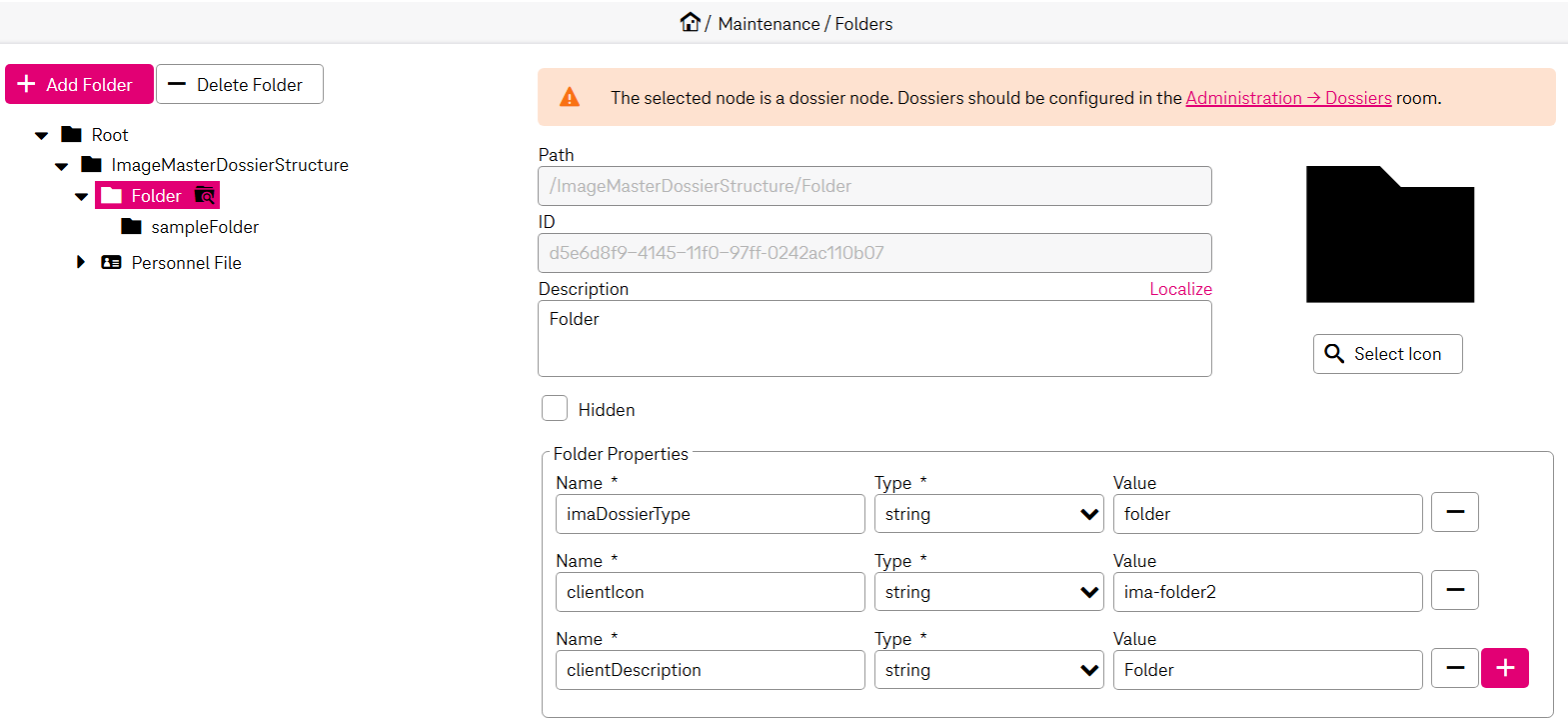Go to Maintenance in the breadcrumb
Image resolution: width=1568 pixels, height=725 pixels.
(769, 24)
